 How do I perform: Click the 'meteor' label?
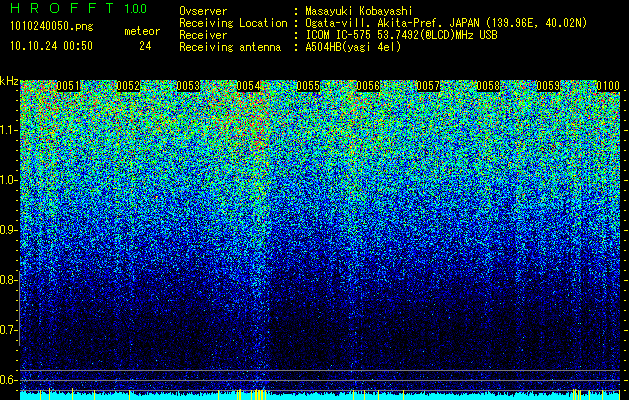click(142, 31)
